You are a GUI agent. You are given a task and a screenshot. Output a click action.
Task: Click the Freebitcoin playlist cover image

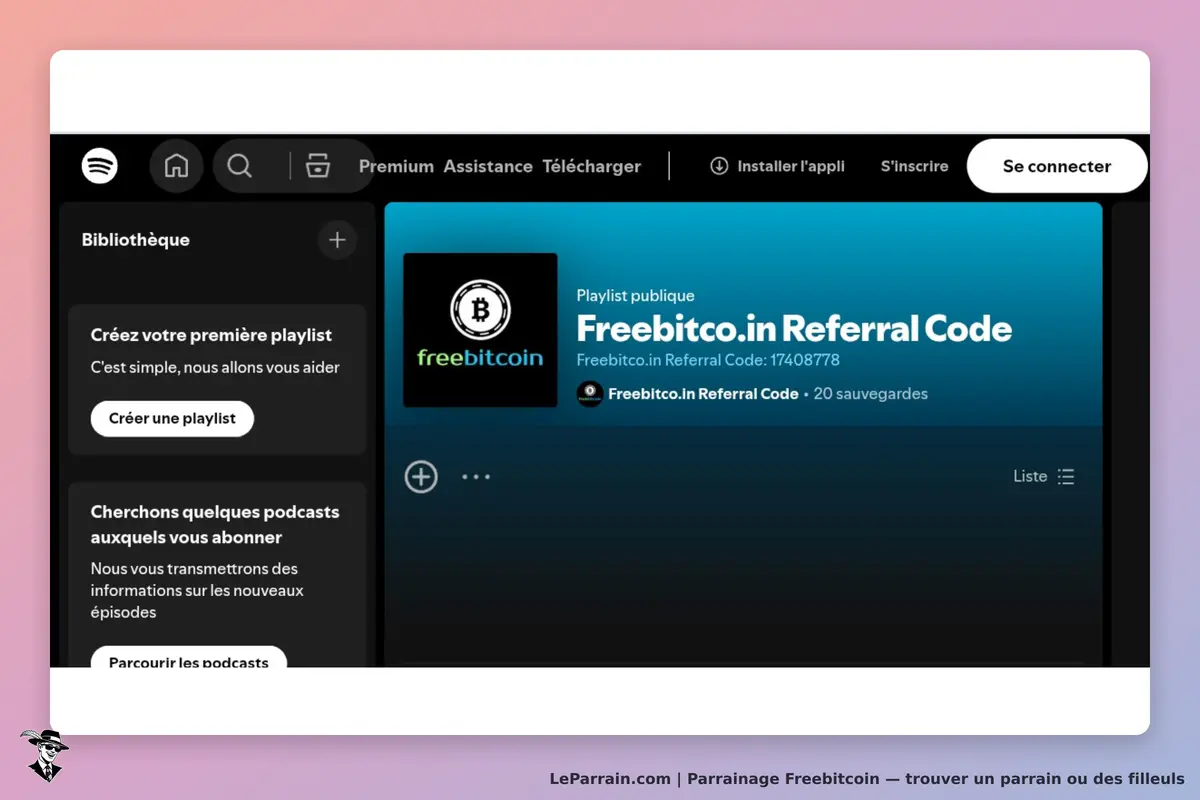480,330
